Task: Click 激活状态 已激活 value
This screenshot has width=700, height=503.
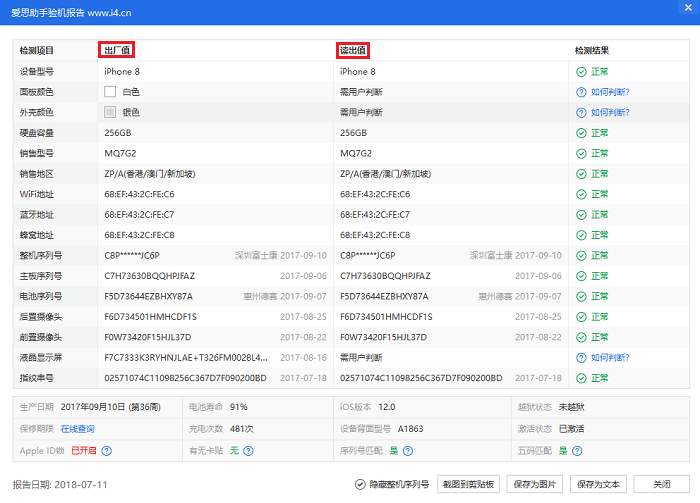Action: [571, 429]
